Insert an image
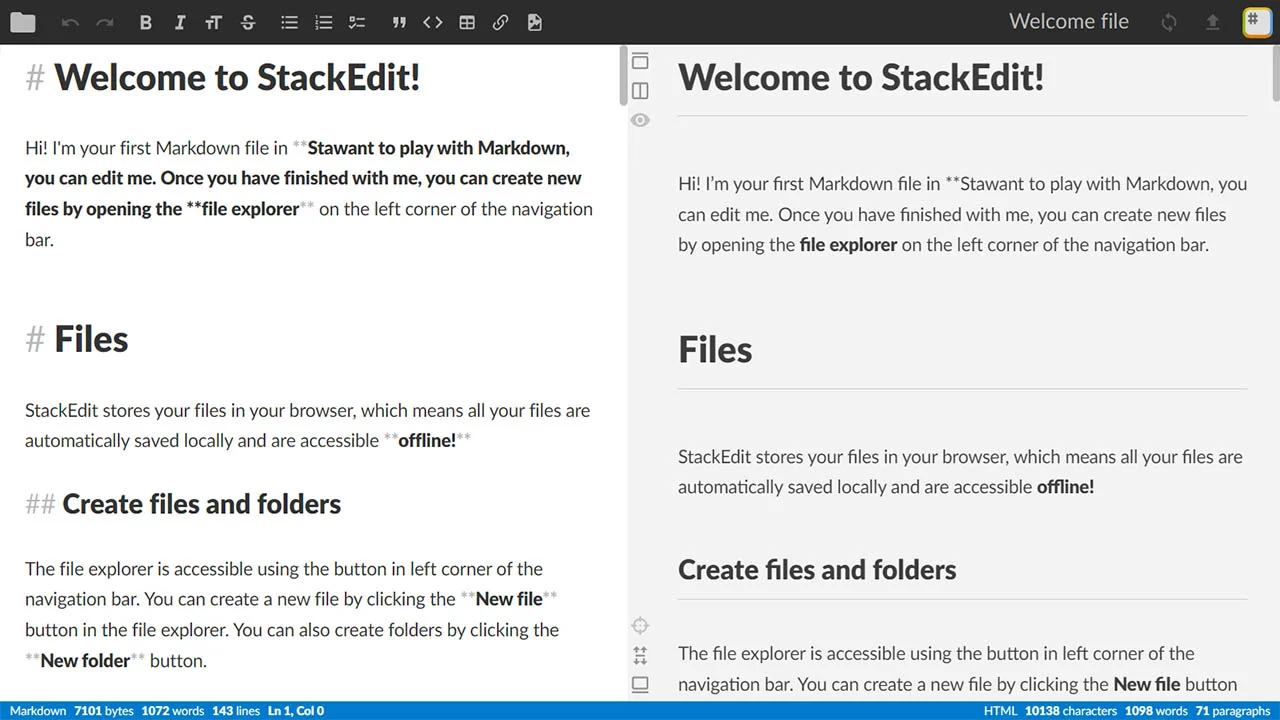Viewport: 1280px width, 720px height. coord(535,22)
